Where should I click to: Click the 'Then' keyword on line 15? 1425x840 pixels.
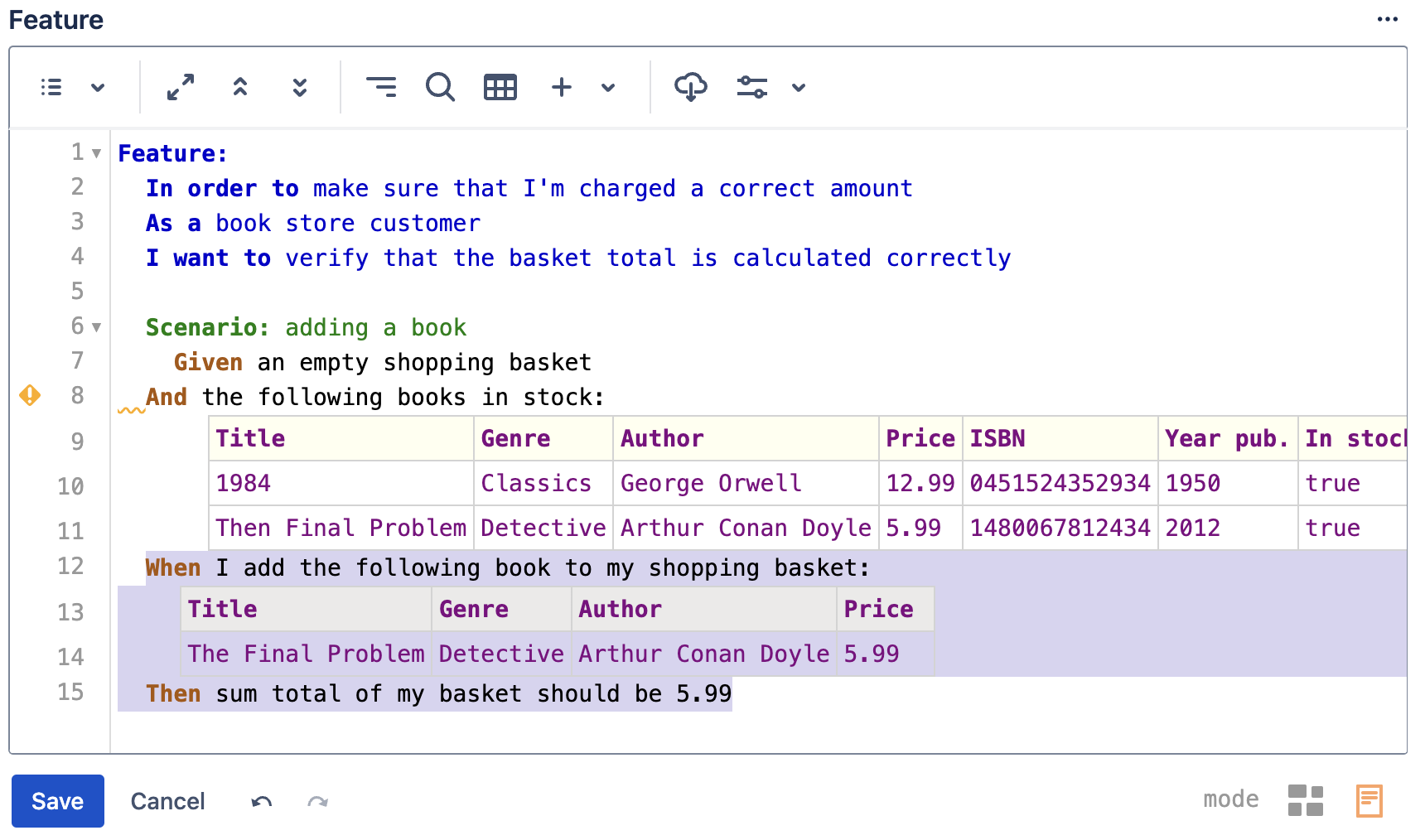tap(173, 693)
